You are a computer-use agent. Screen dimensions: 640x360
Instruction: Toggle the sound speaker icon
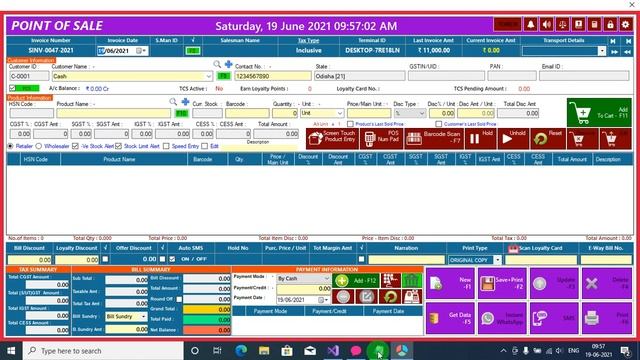[x=547, y=25]
